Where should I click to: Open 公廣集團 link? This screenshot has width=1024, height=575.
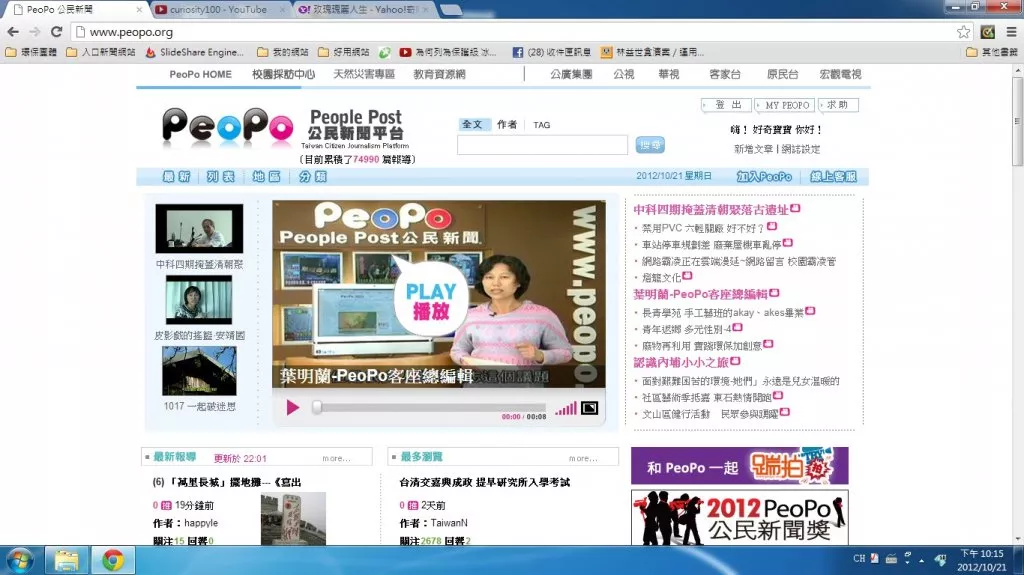click(571, 74)
